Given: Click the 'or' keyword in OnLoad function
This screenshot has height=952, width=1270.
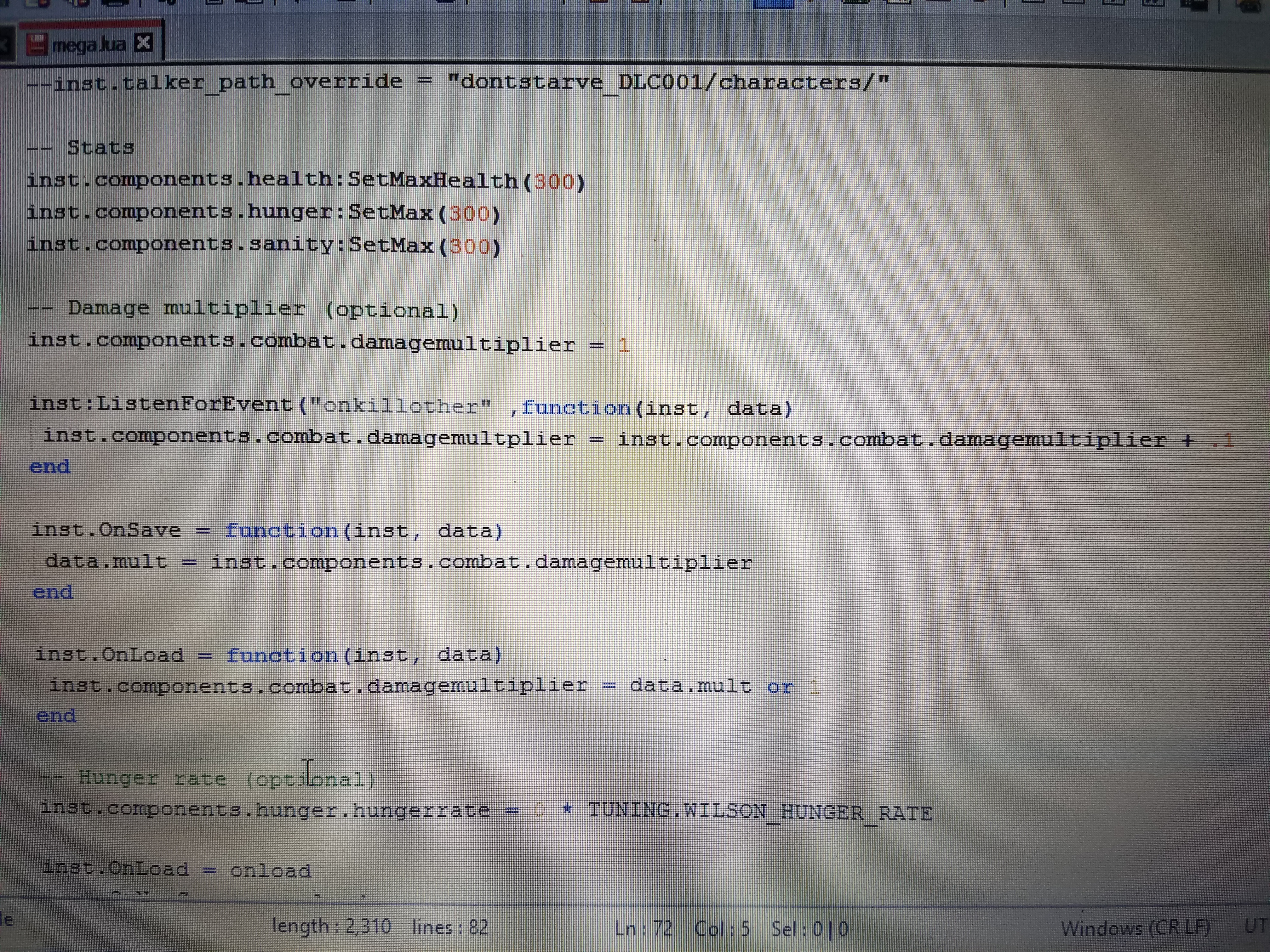Looking at the screenshot, I should [780, 686].
